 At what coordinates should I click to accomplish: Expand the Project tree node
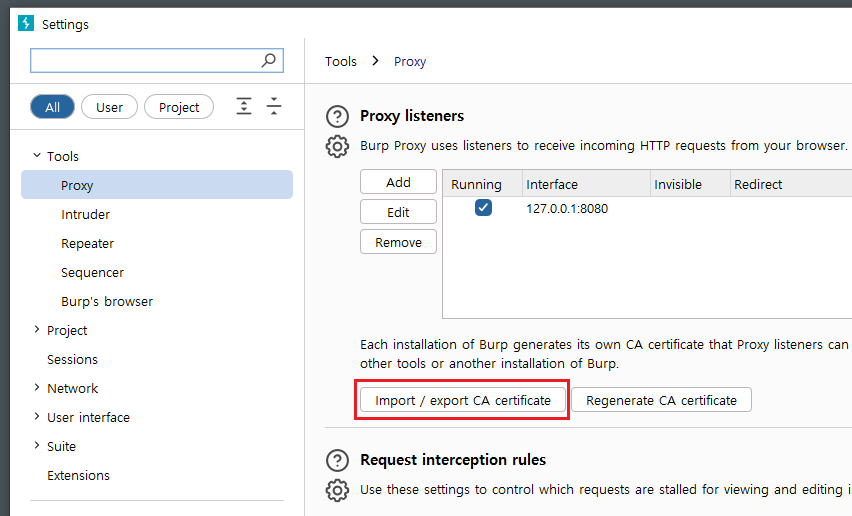[x=37, y=329]
